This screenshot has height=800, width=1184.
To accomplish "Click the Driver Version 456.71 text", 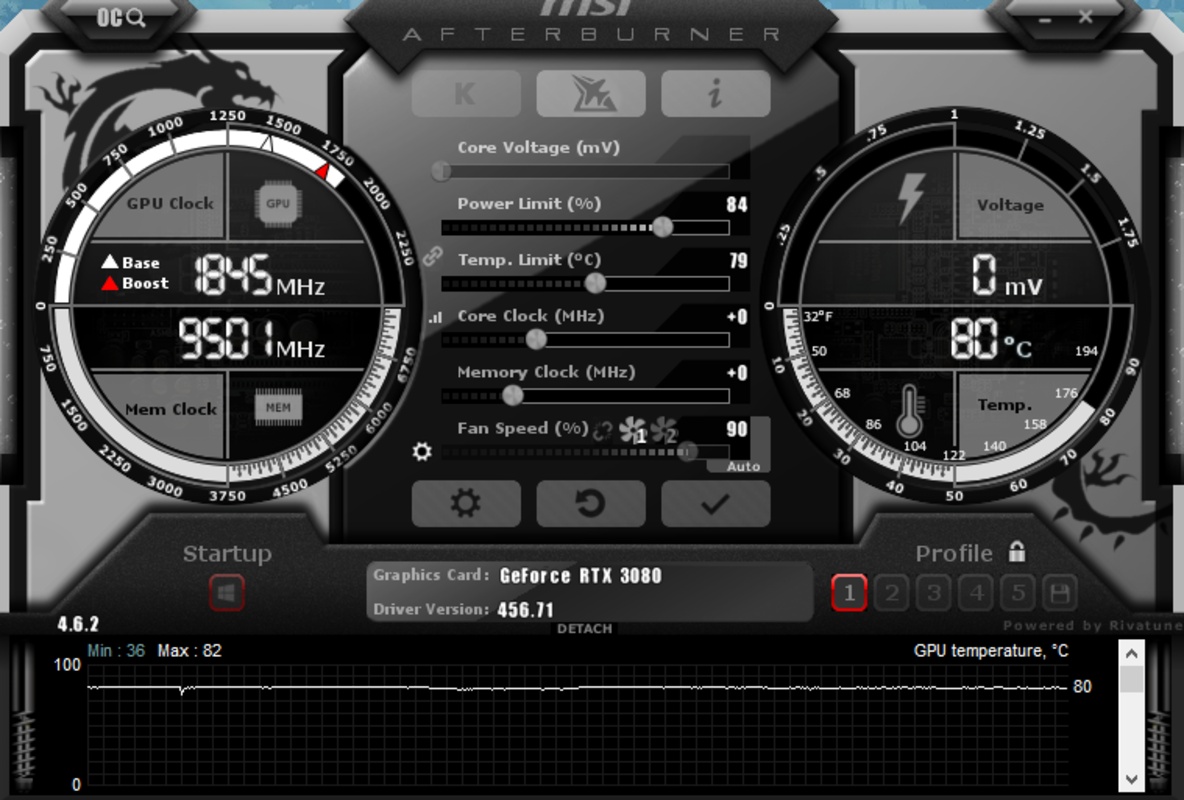I will [x=526, y=610].
